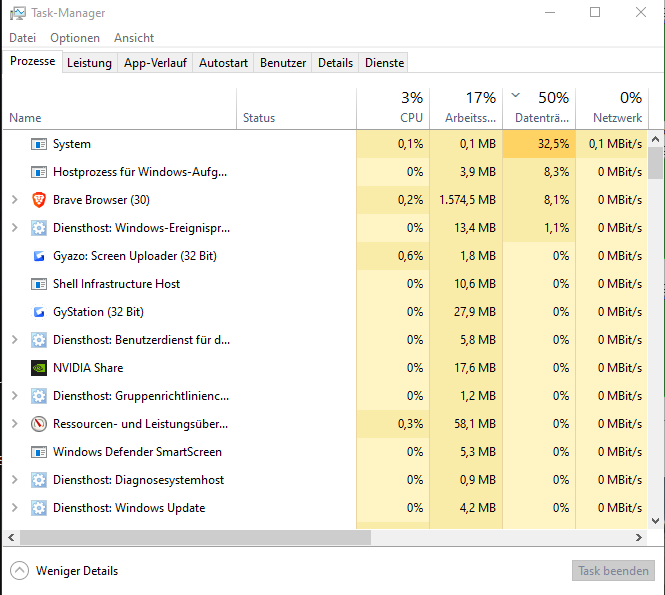
Task: Click the Windows Defender SmartScreen icon
Action: tap(39, 452)
